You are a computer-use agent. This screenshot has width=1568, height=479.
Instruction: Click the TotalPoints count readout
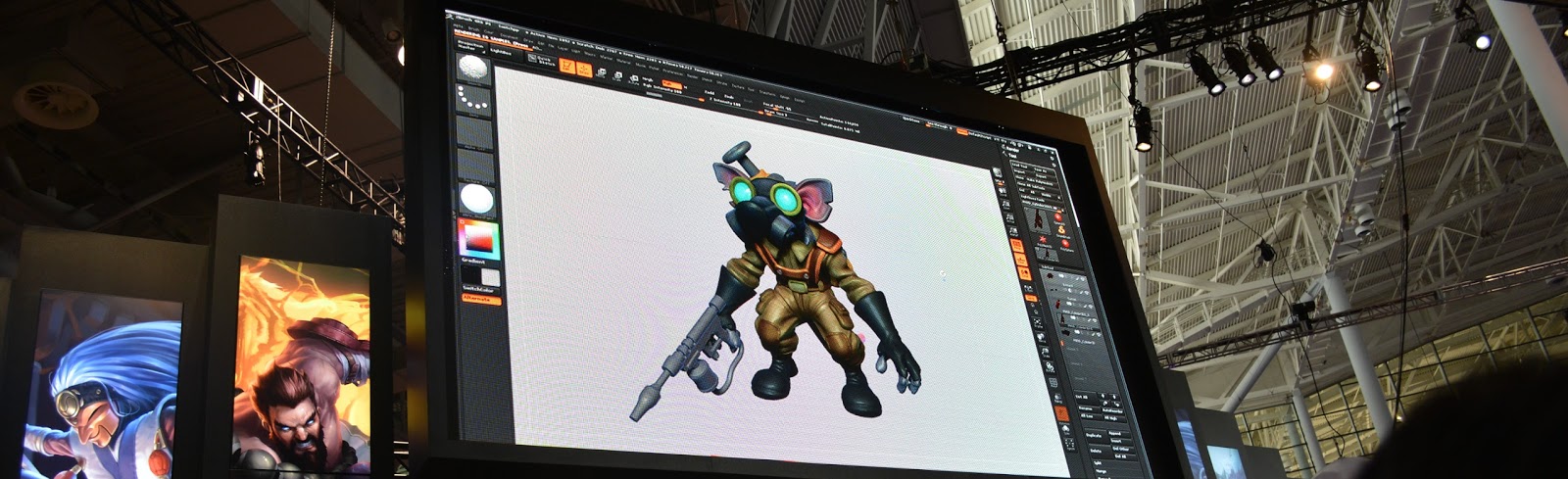point(840,126)
